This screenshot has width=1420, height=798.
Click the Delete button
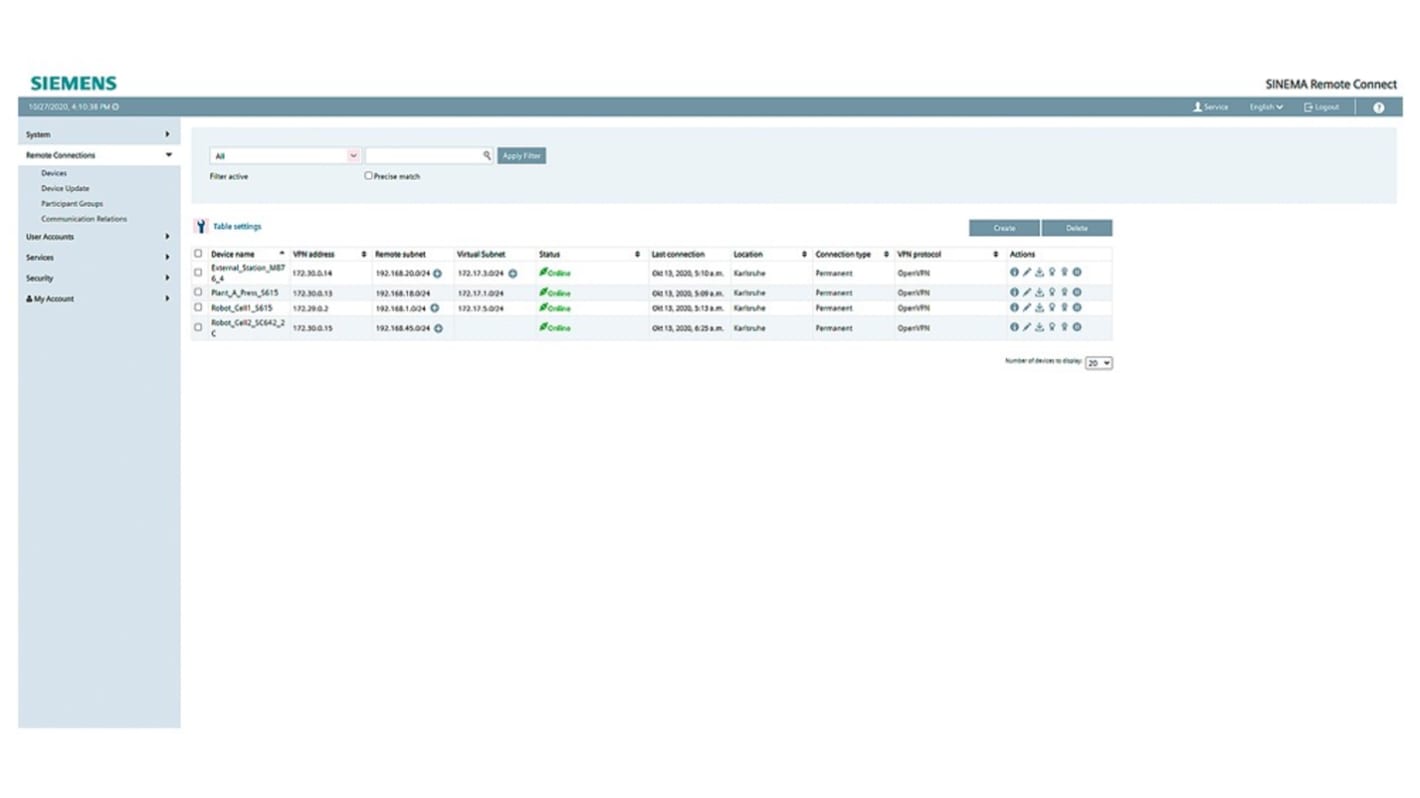[1077, 228]
